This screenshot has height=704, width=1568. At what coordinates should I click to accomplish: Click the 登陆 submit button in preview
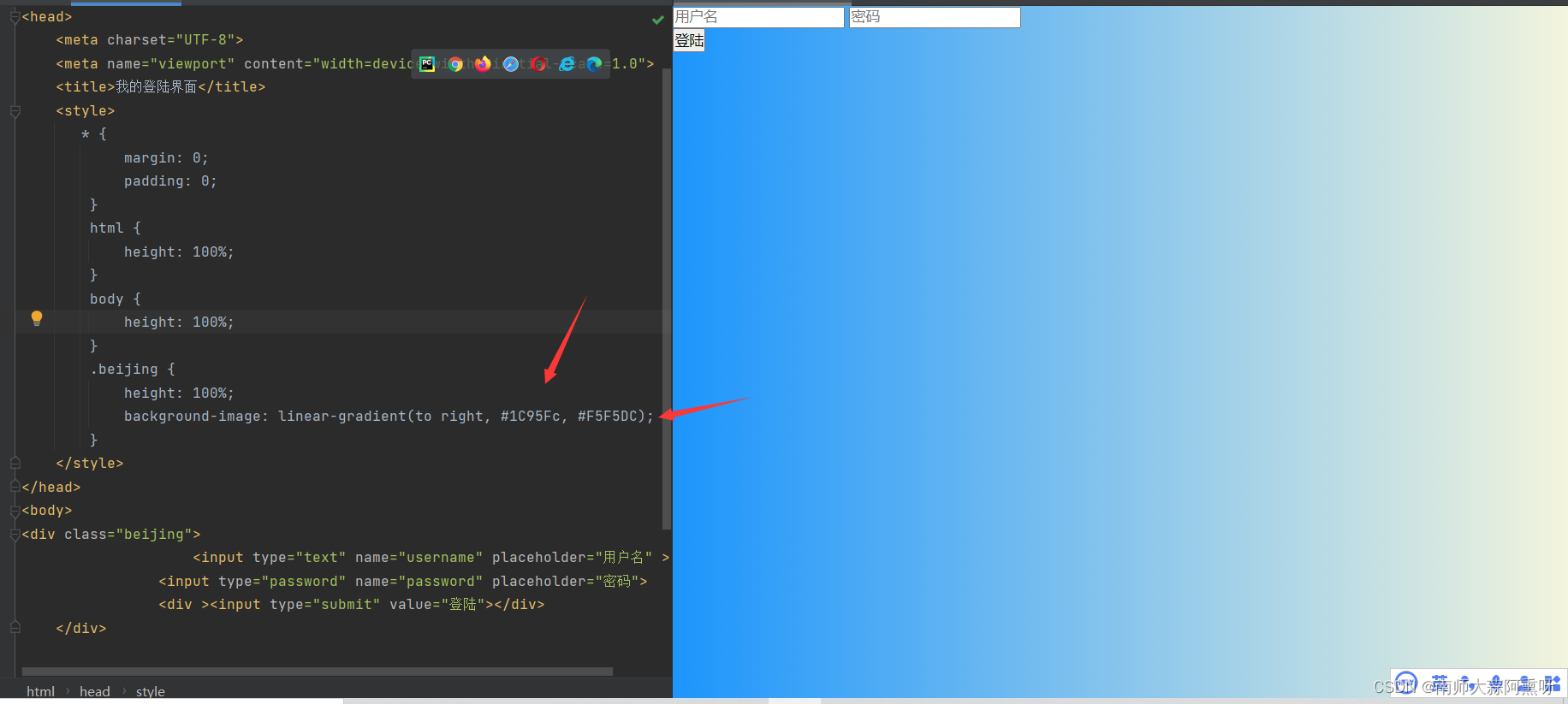point(689,40)
